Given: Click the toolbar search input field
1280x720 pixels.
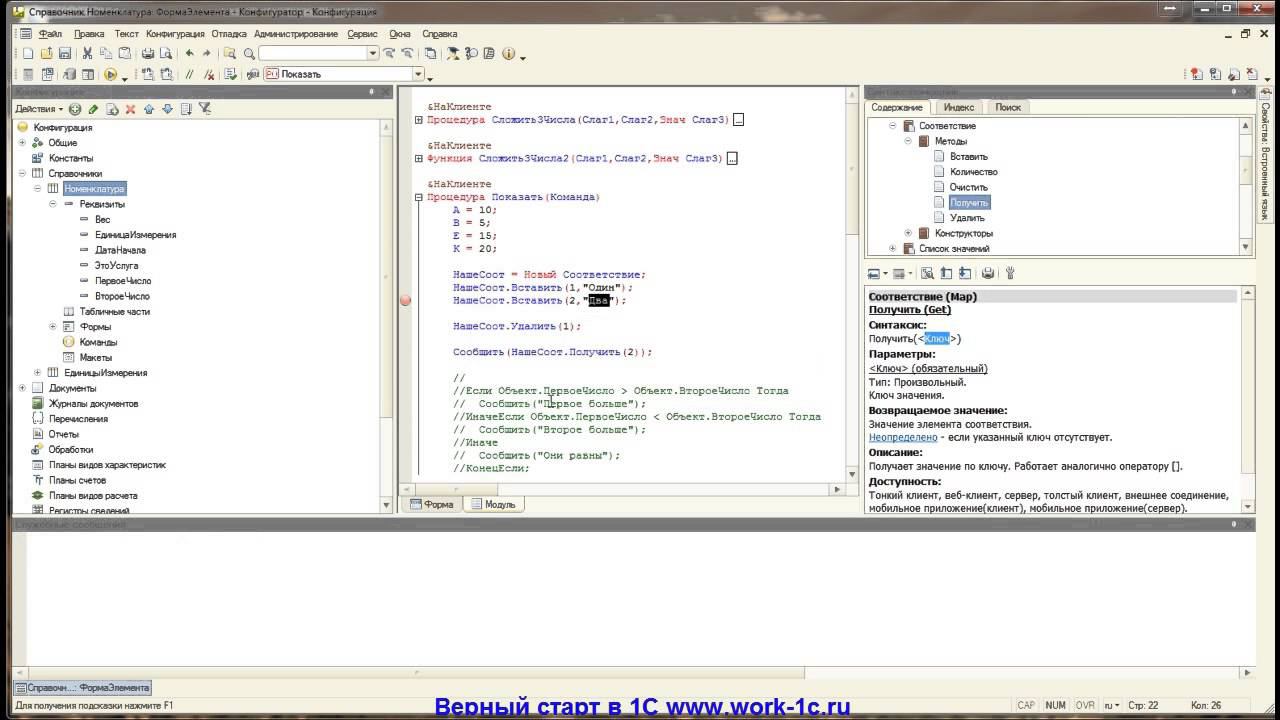Looking at the screenshot, I should [x=313, y=54].
